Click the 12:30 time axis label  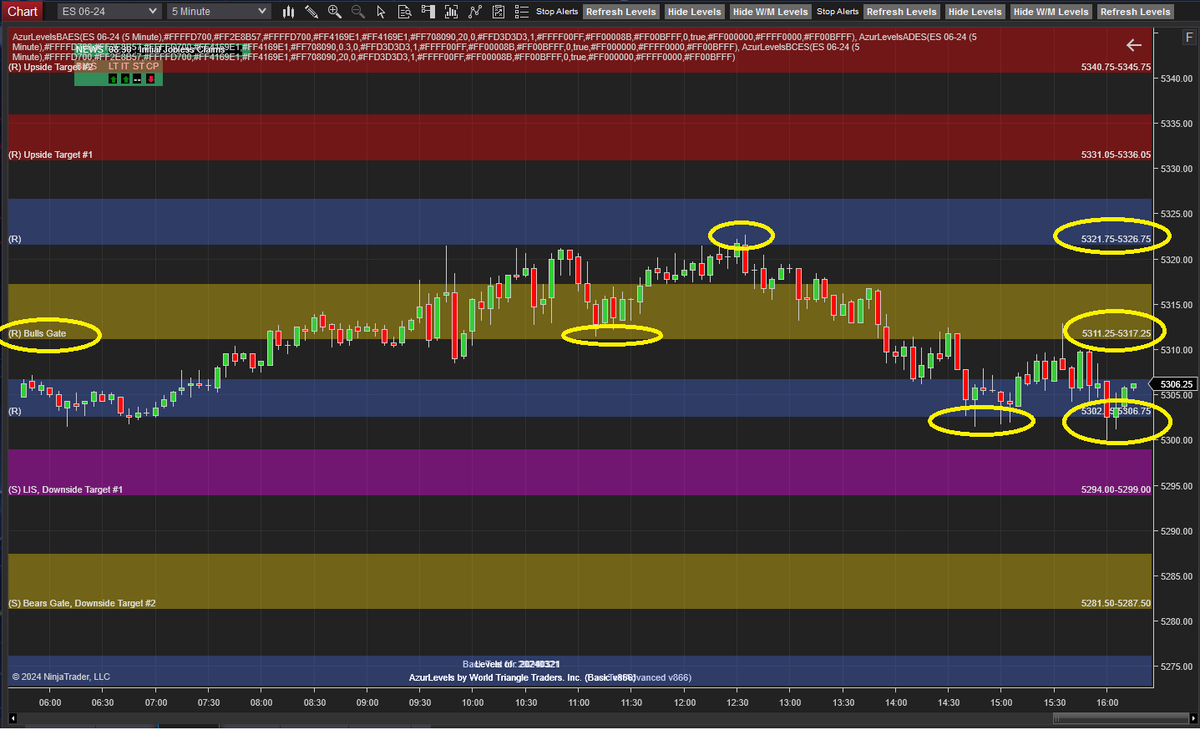pos(737,703)
